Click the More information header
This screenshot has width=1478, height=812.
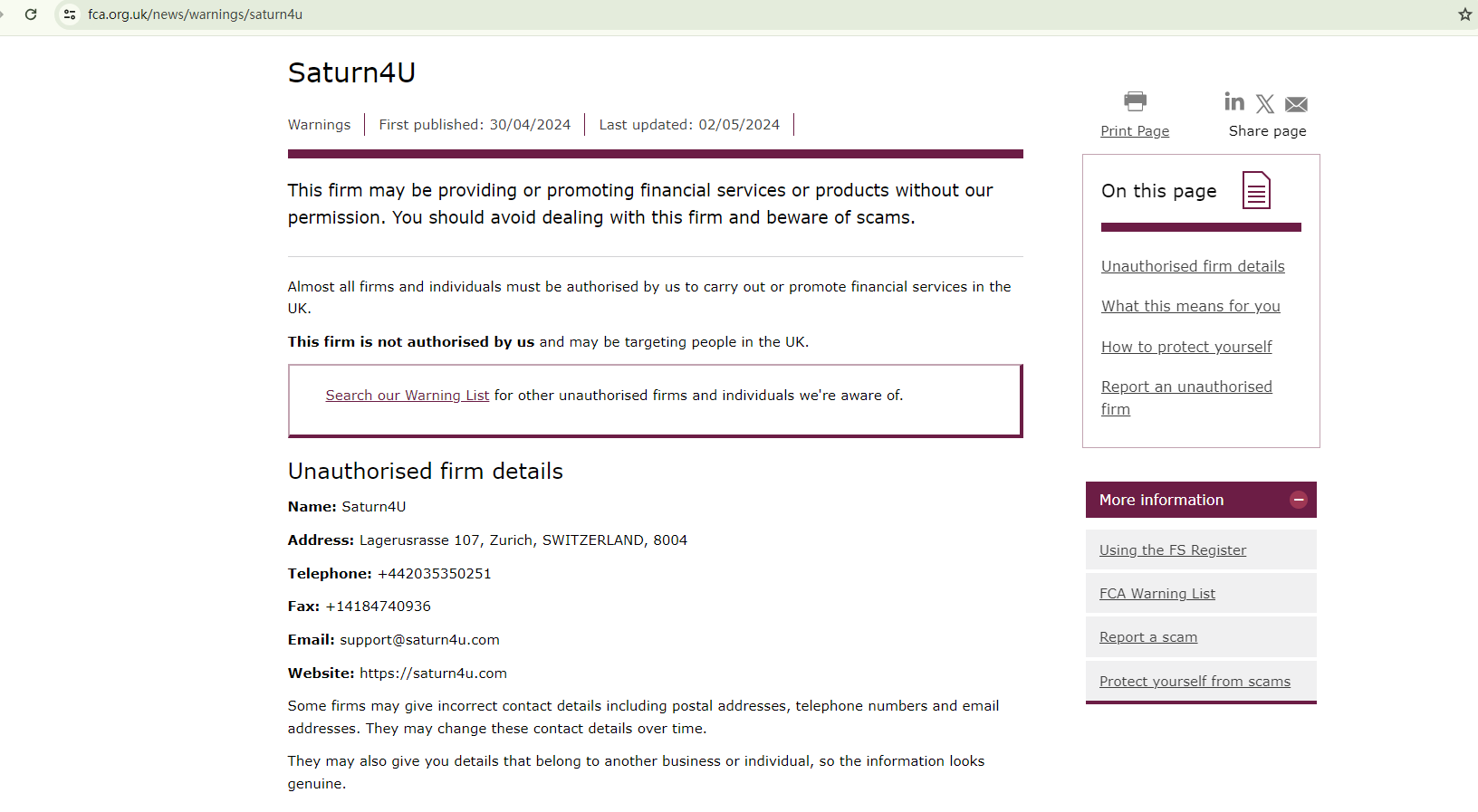1161,500
